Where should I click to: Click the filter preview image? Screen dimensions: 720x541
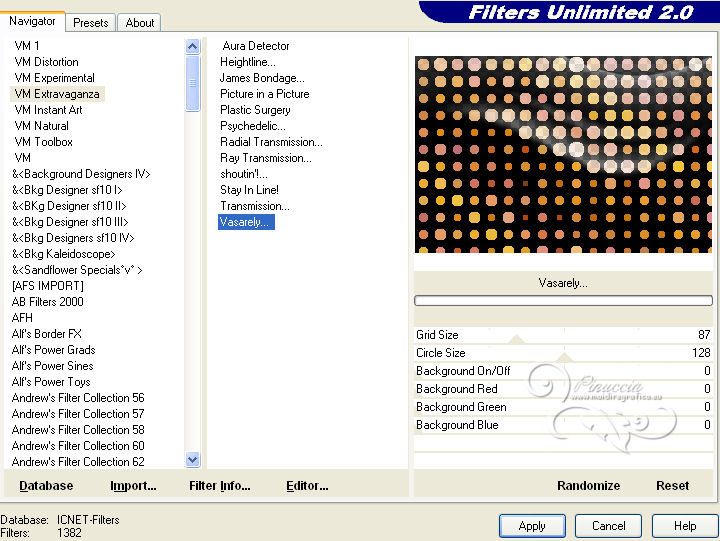point(563,155)
